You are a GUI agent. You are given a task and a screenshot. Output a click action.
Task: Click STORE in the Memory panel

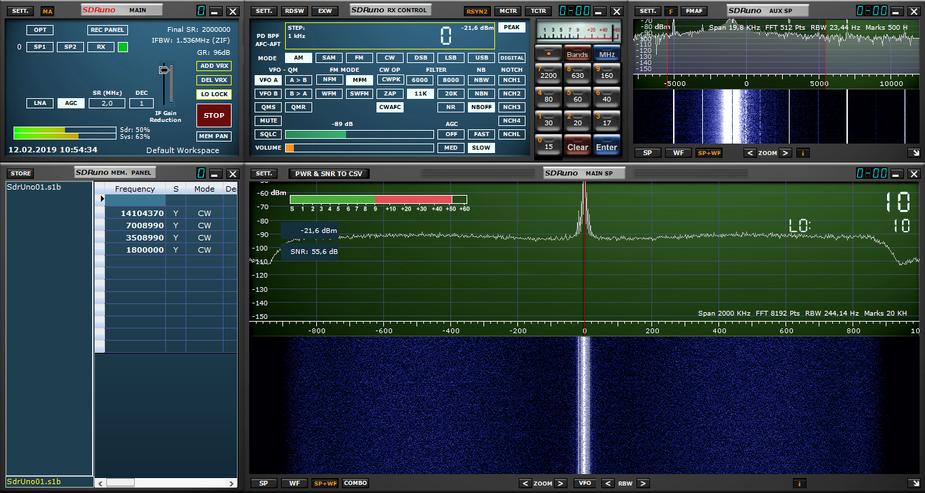click(21, 173)
